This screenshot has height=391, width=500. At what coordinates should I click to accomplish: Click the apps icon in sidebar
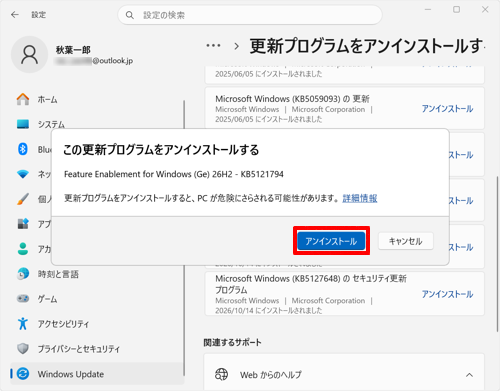pyautogui.click(x=23, y=224)
